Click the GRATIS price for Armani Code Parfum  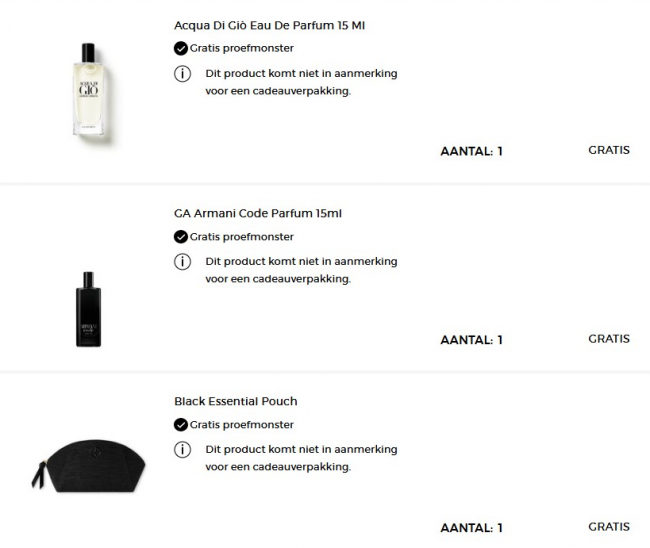tap(608, 338)
